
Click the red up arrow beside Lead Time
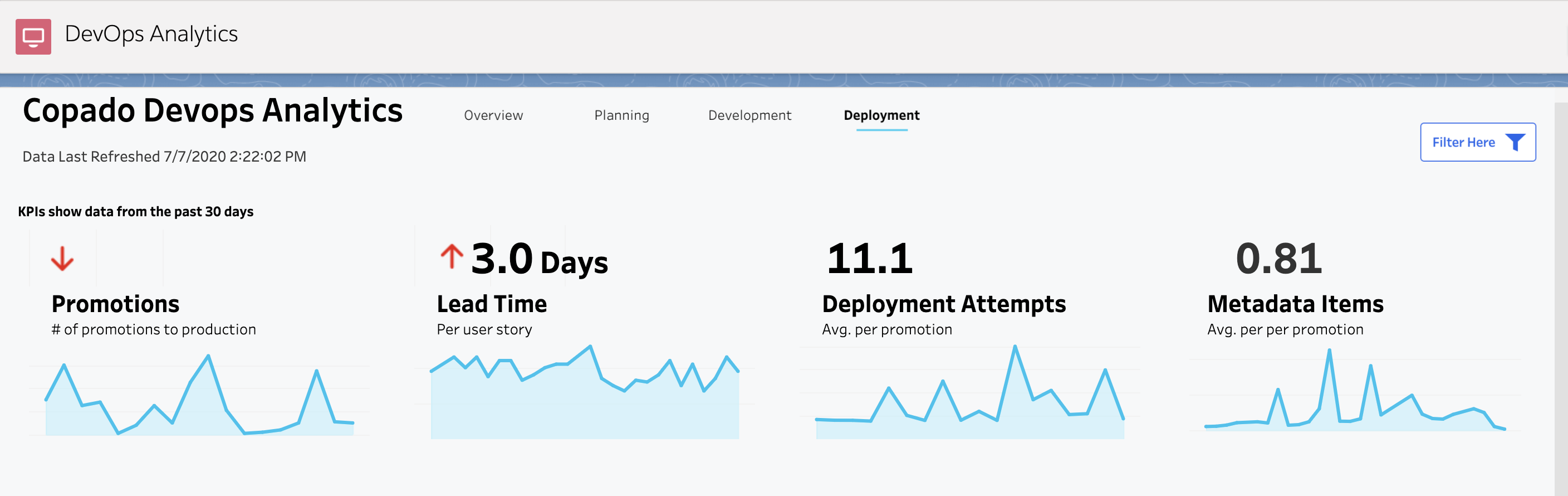click(452, 256)
